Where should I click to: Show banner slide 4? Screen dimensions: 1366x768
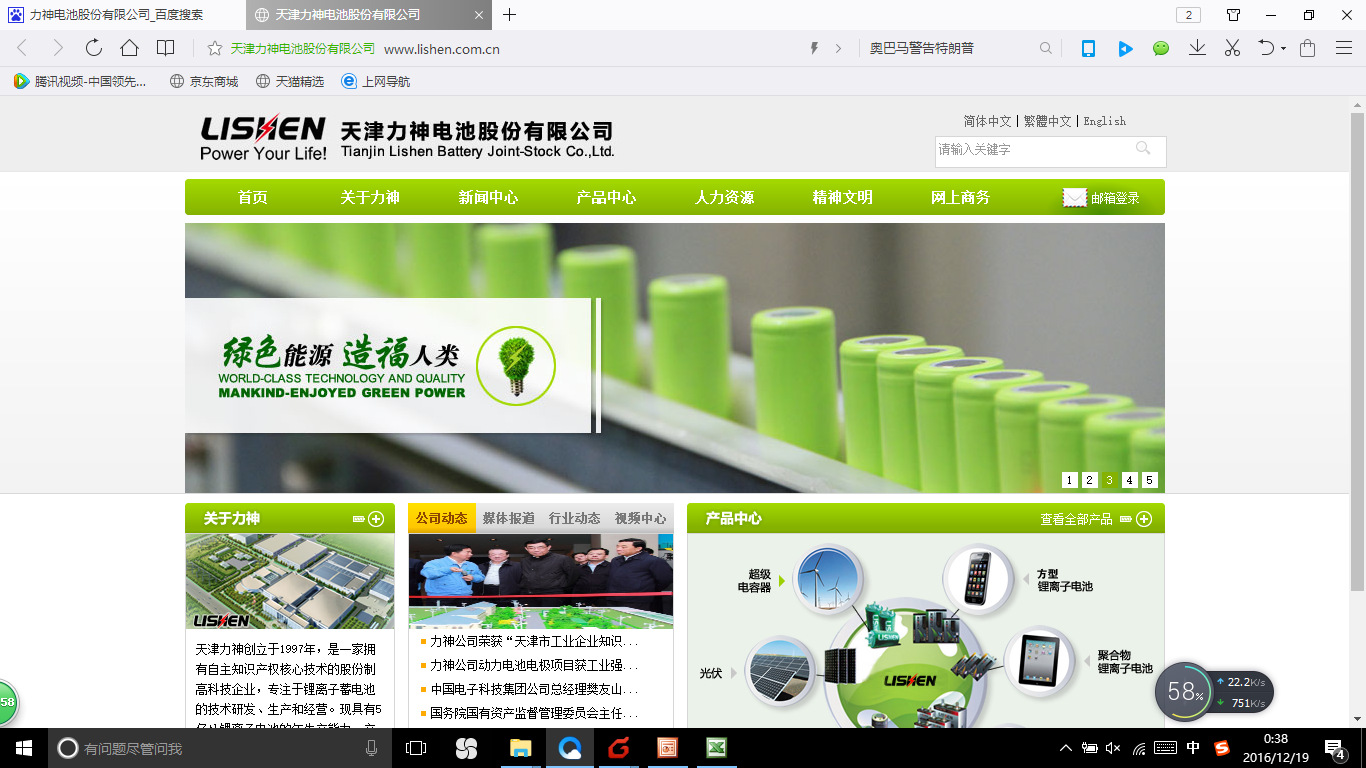[1129, 480]
